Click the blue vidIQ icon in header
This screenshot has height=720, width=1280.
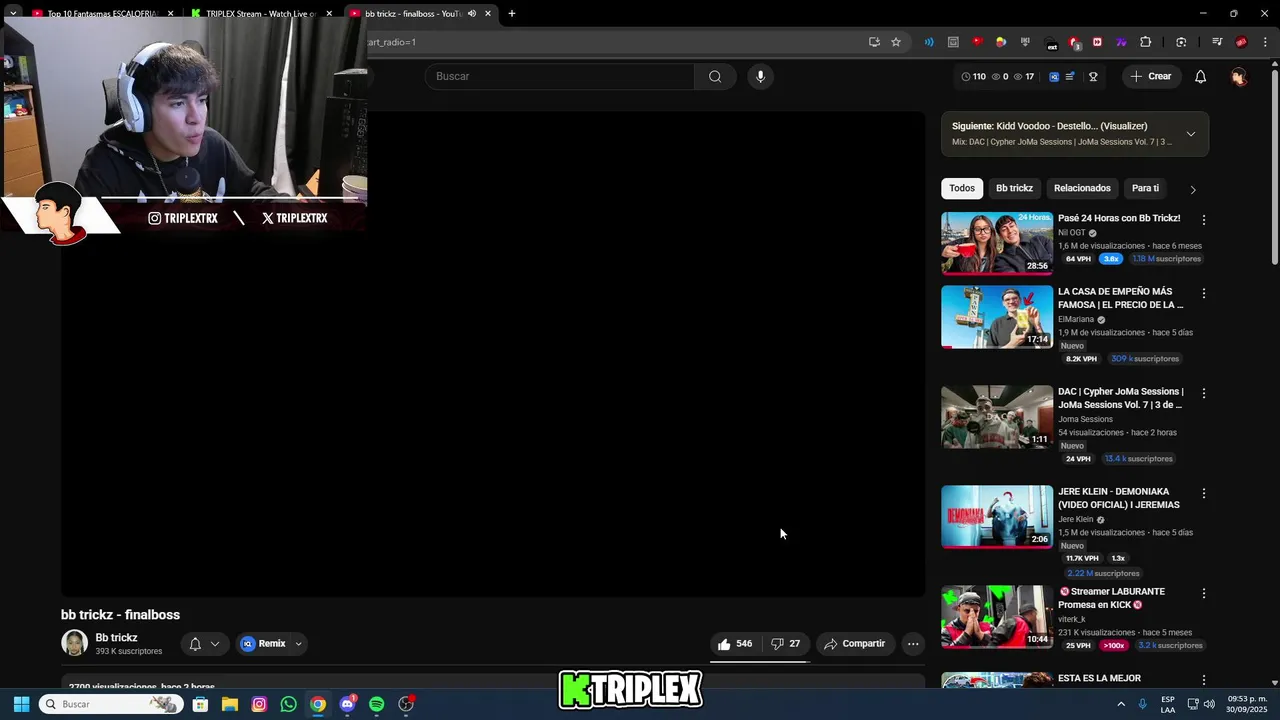tap(1054, 77)
